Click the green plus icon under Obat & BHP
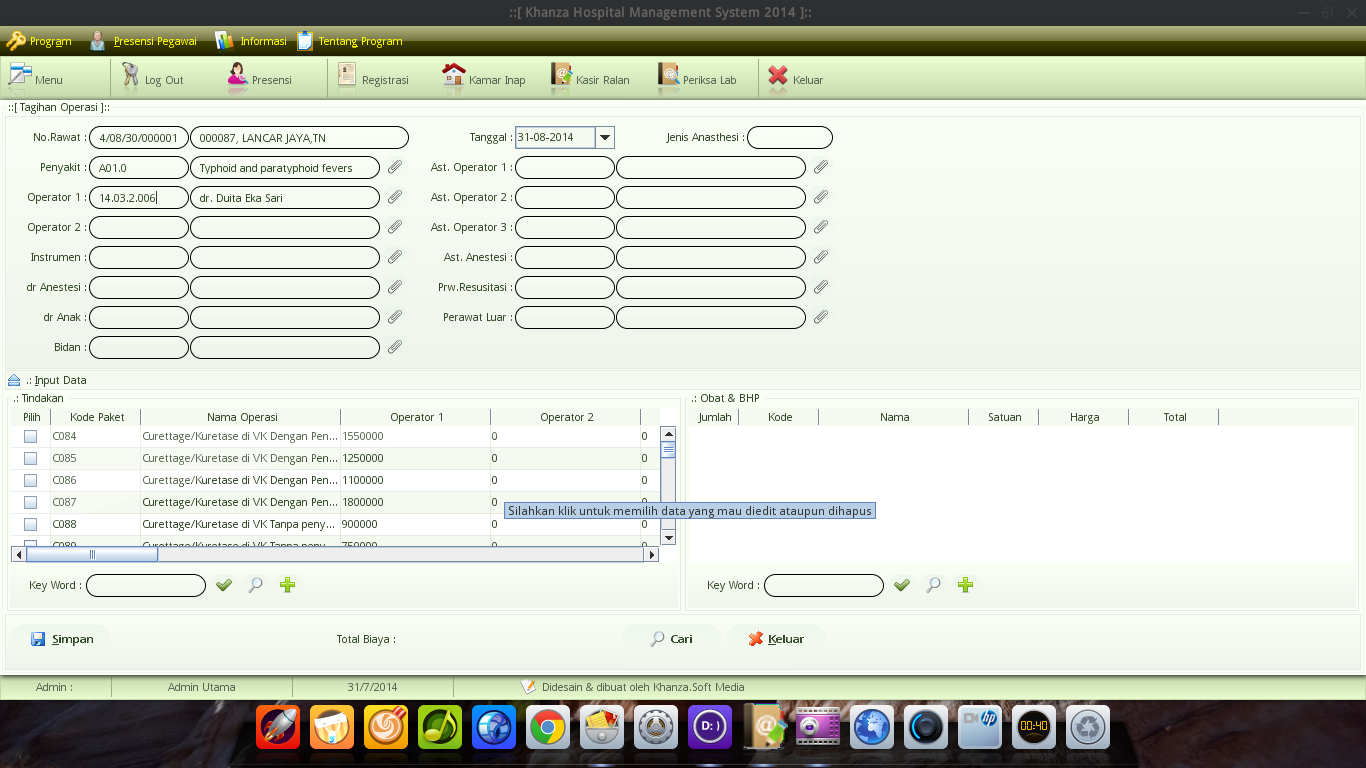 click(x=965, y=585)
